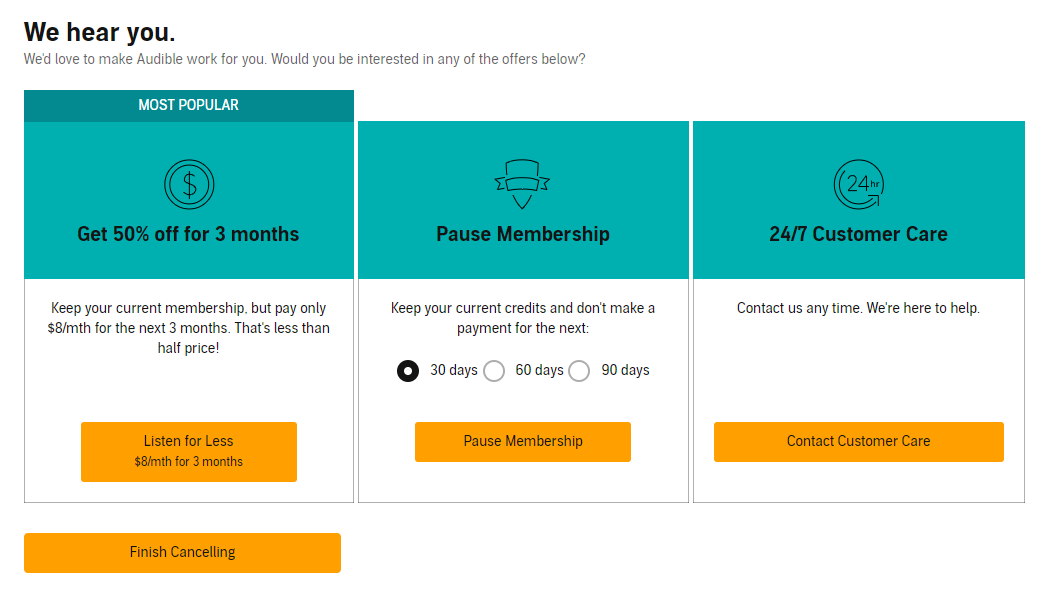This screenshot has width=1064, height=595.
Task: Click the Contact us any time text
Action: 858,308
